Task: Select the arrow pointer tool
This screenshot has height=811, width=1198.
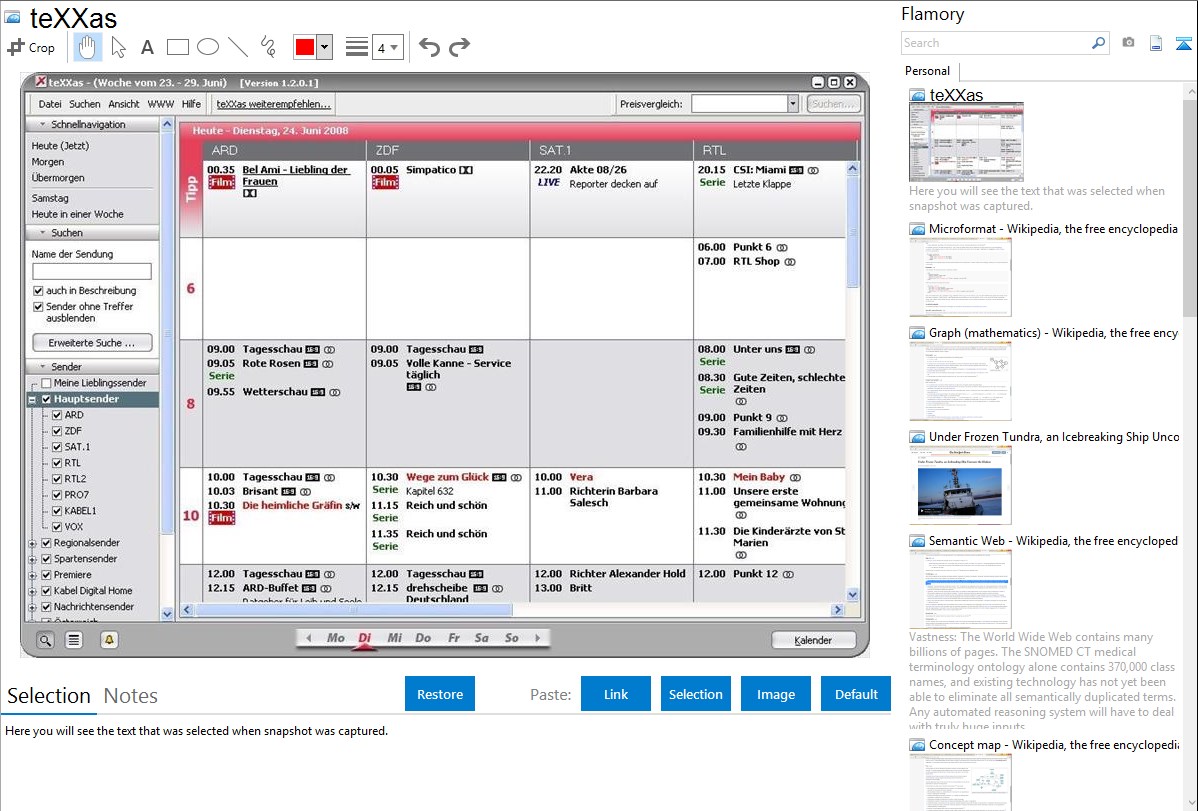Action: pyautogui.click(x=118, y=47)
